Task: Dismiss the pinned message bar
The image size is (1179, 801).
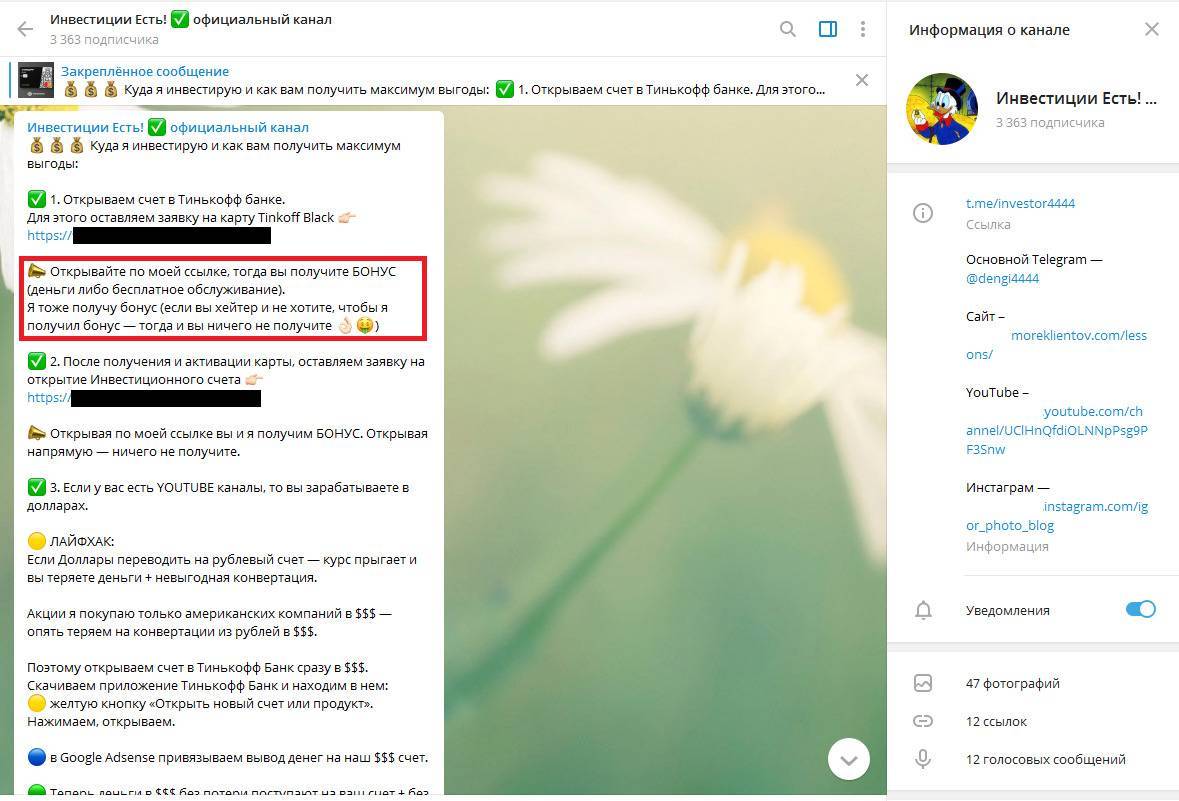Action: point(862,80)
